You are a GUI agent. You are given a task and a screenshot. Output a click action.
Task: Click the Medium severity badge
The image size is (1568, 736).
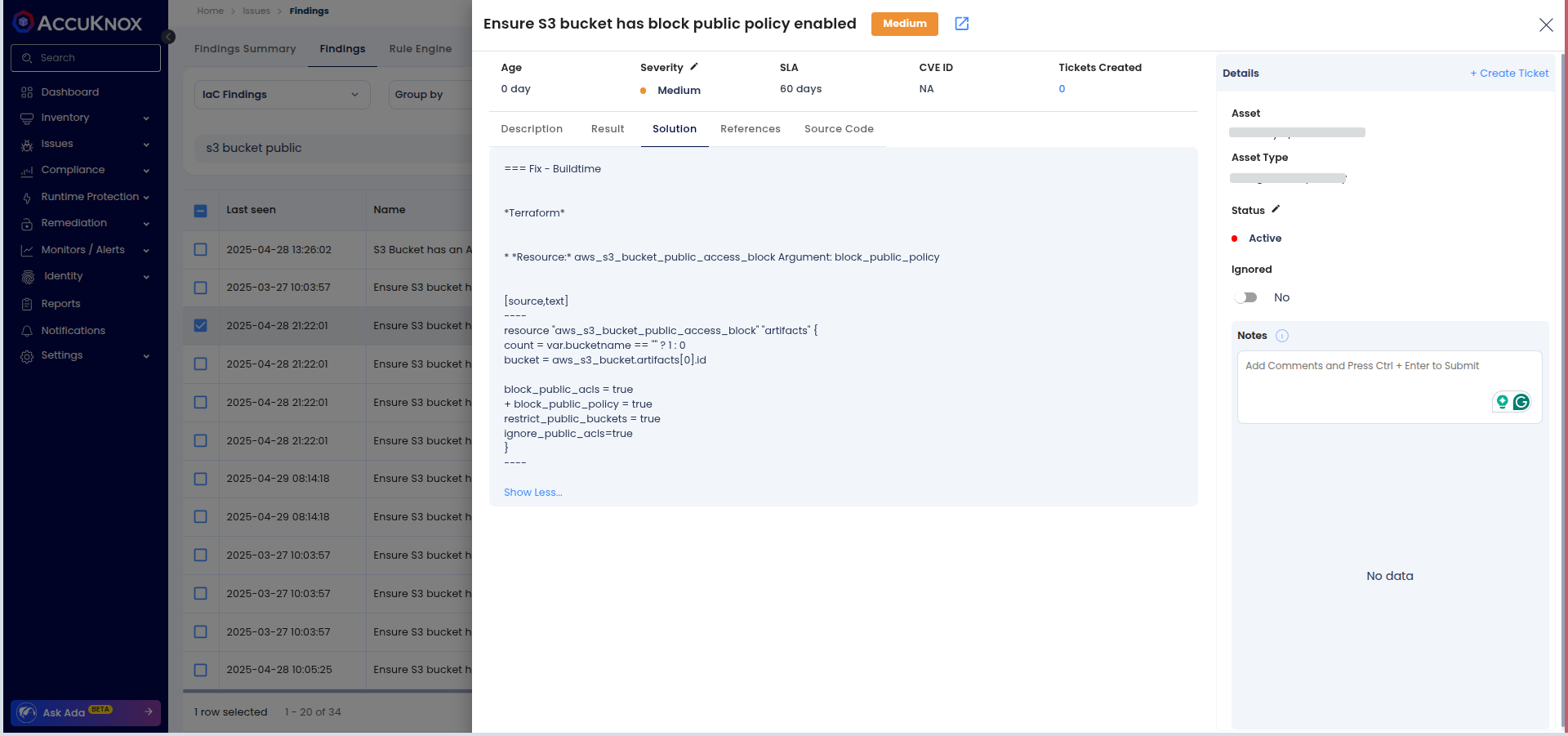(x=905, y=24)
